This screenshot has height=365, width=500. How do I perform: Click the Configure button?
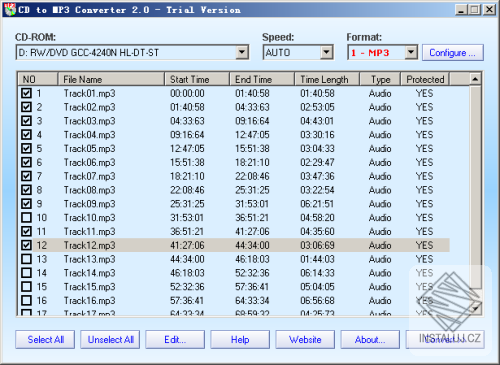453,53
